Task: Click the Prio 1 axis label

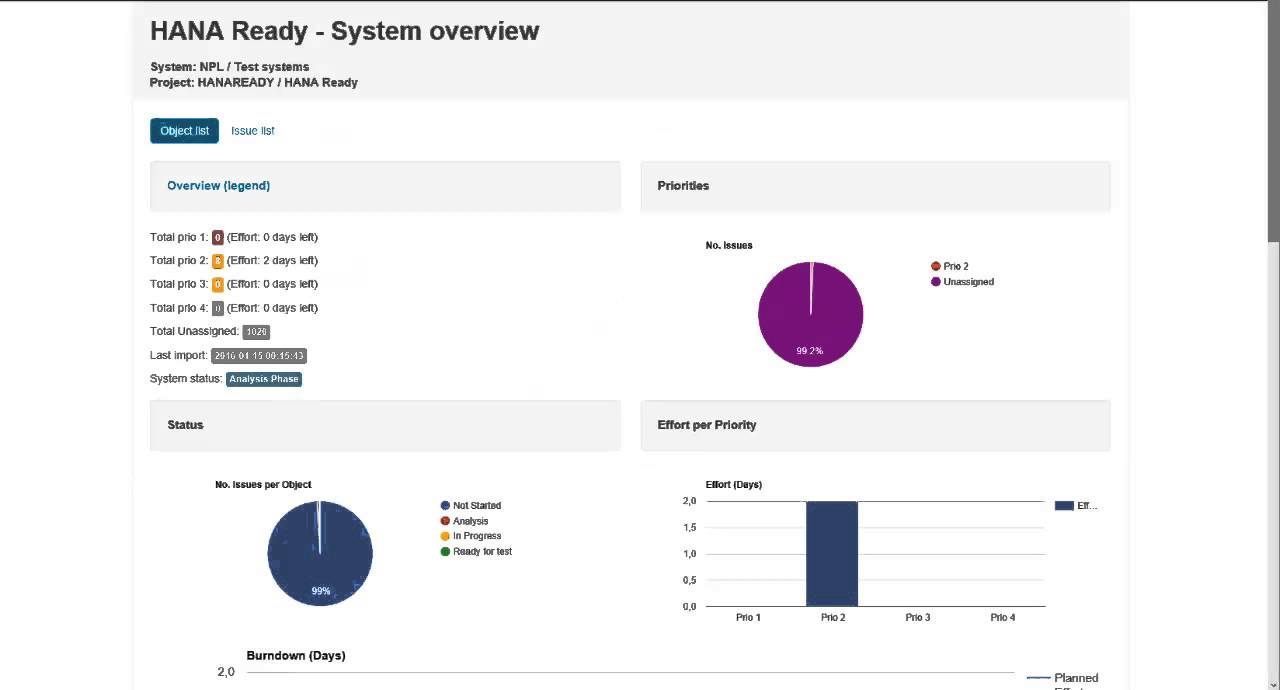Action: 748,618
